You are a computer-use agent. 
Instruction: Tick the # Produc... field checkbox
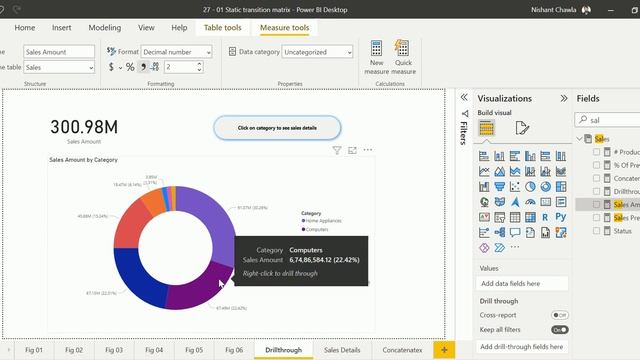click(x=596, y=152)
